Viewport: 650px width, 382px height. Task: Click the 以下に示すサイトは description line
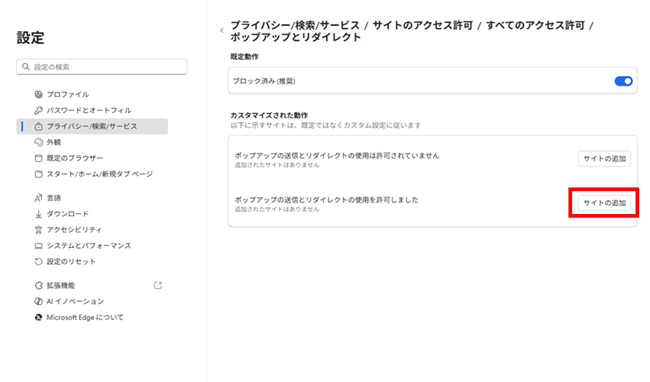pyautogui.click(x=326, y=125)
